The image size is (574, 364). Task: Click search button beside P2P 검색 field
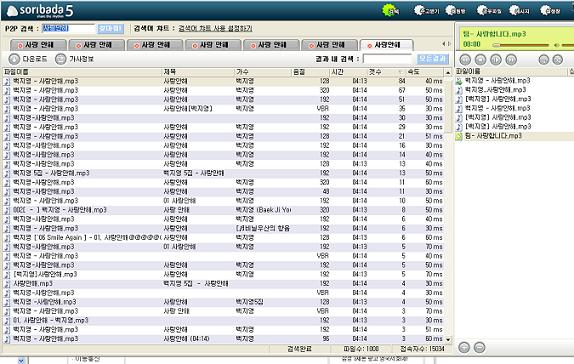(x=110, y=29)
